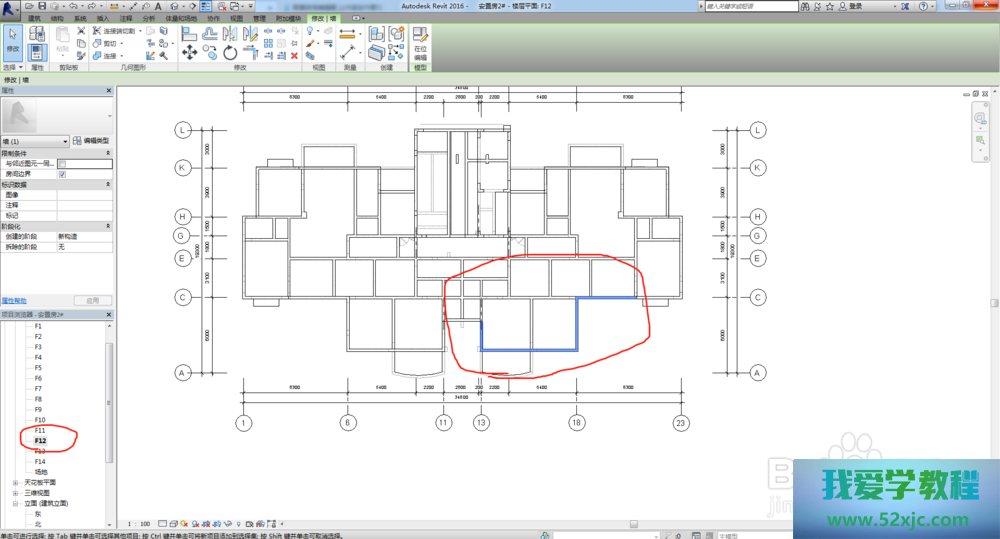1000x539 pixels.
Task: Click the 1 : 100 view scale control
Action: [139, 524]
